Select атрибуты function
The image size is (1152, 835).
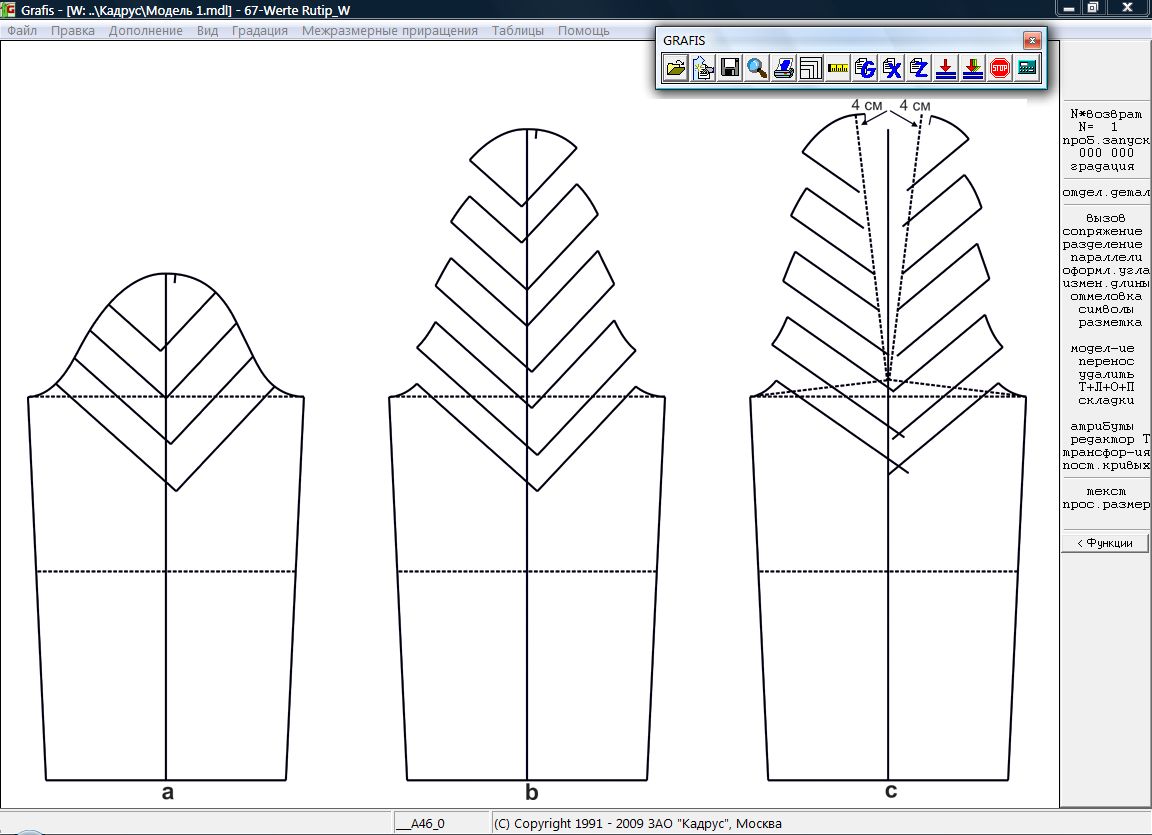(x=1102, y=426)
